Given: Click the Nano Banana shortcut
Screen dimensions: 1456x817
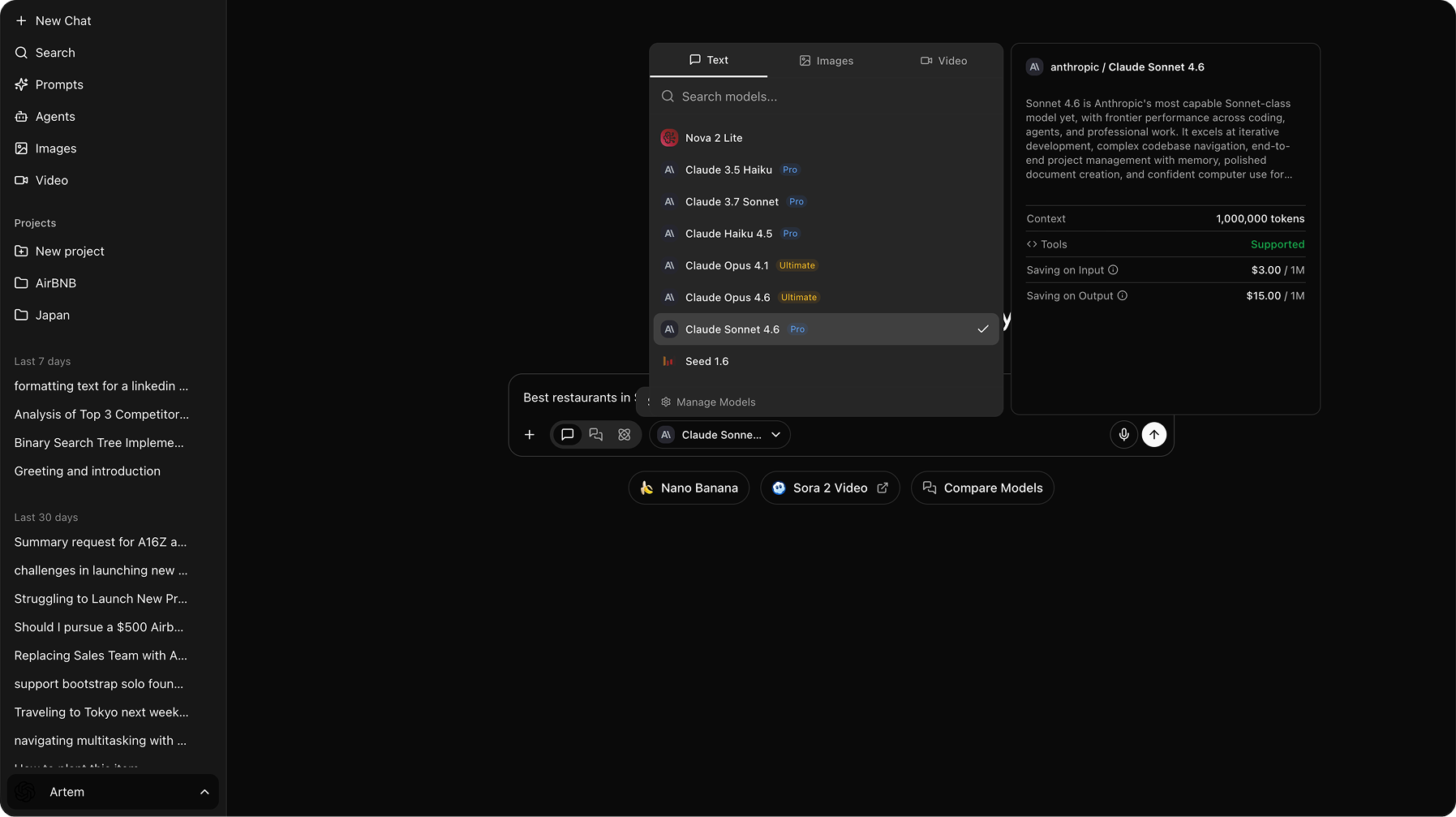Looking at the screenshot, I should point(689,488).
